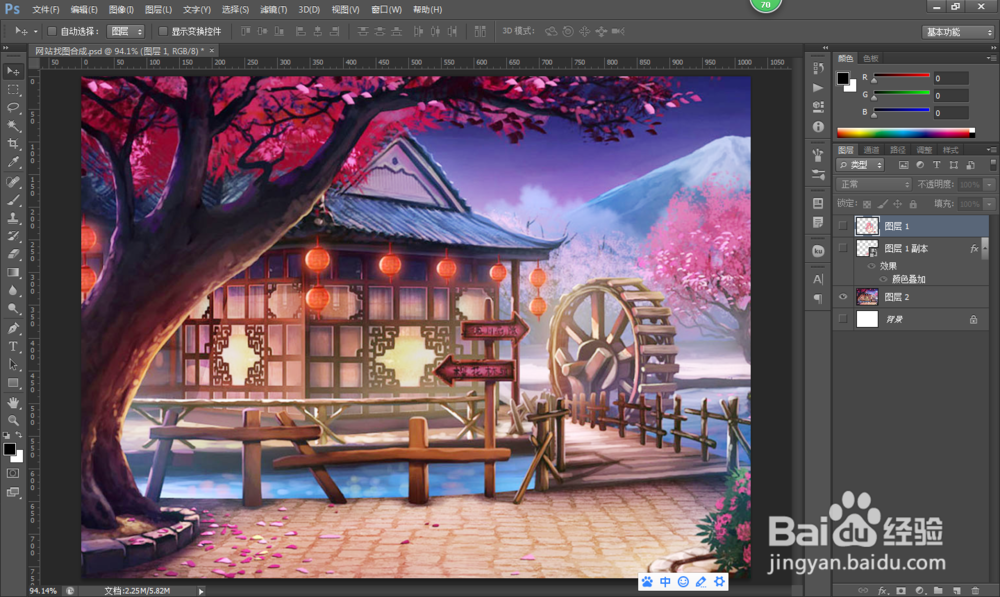
Task: Open the Actions panel play icon
Action: coord(818,87)
